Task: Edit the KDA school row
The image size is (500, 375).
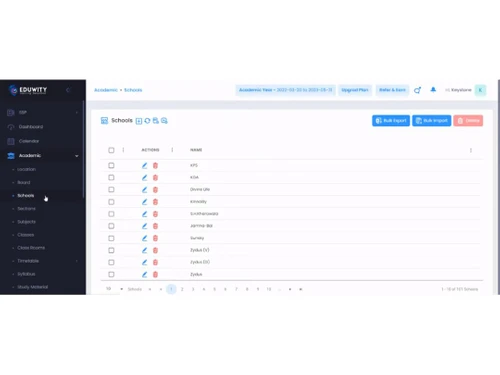Action: pos(144,178)
